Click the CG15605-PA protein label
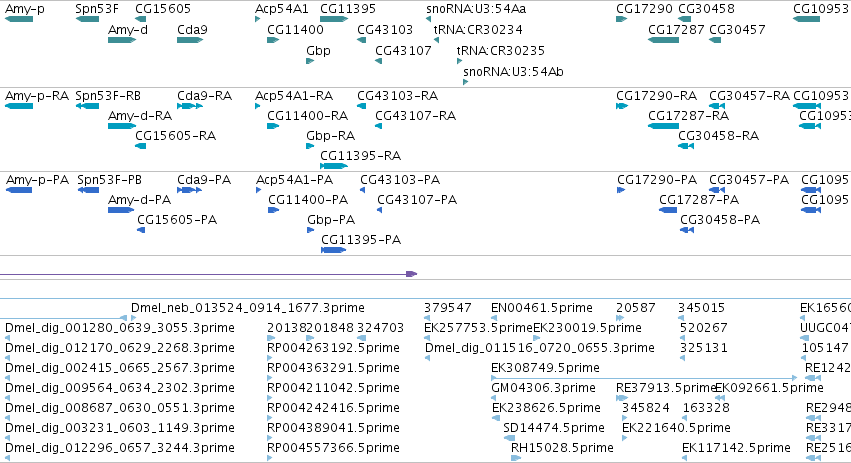The width and height of the screenshot is (851, 463). (x=177, y=219)
